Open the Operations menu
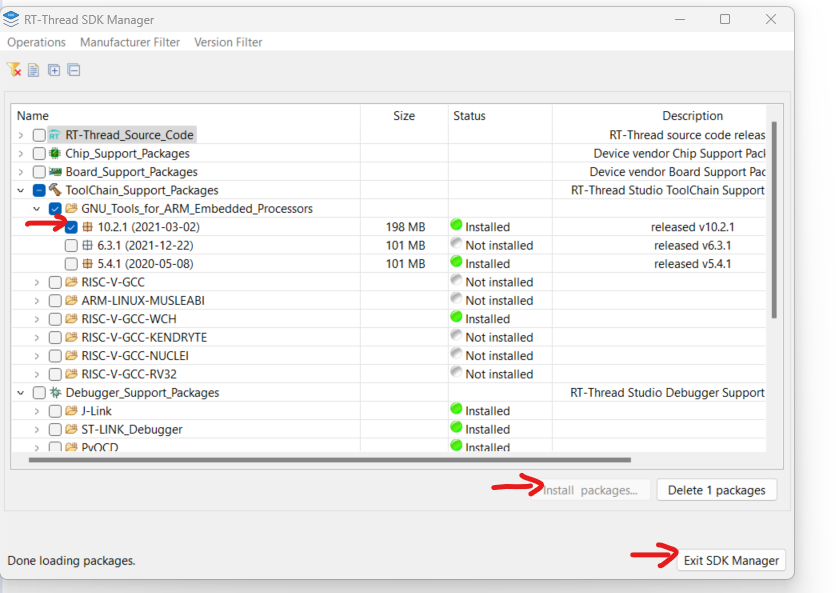This screenshot has height=593, width=836. 36,42
